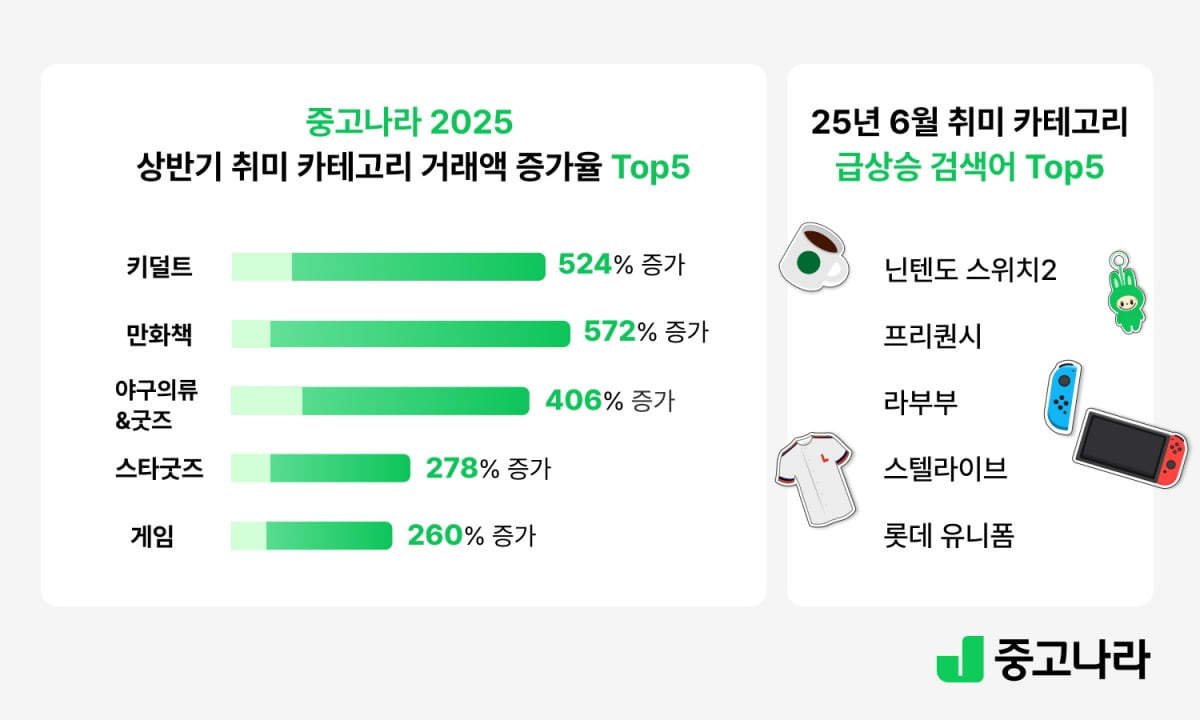Click the 야구의류&굿즈 406% bar

click(x=380, y=401)
